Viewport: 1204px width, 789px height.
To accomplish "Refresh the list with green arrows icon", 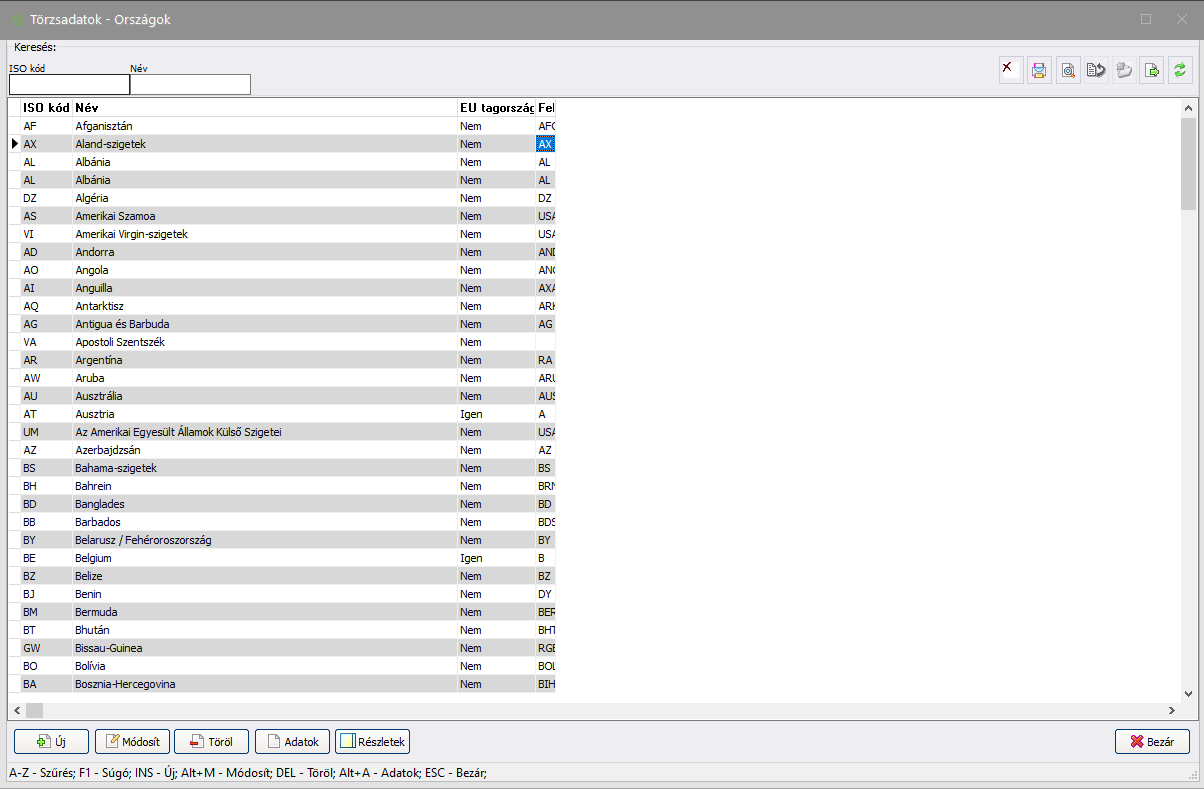I will tap(1180, 70).
